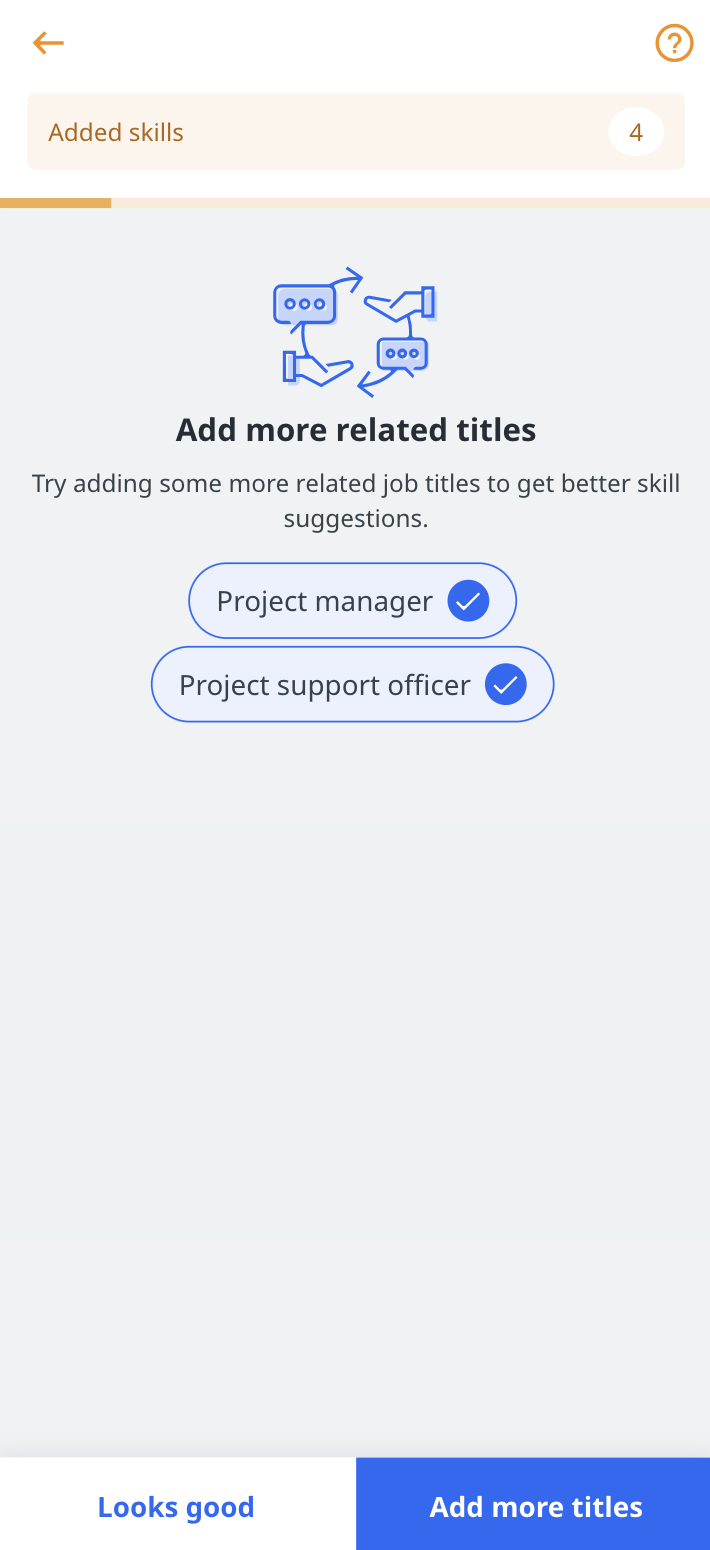Click the lower-right chat bubble in illustration

point(402,355)
